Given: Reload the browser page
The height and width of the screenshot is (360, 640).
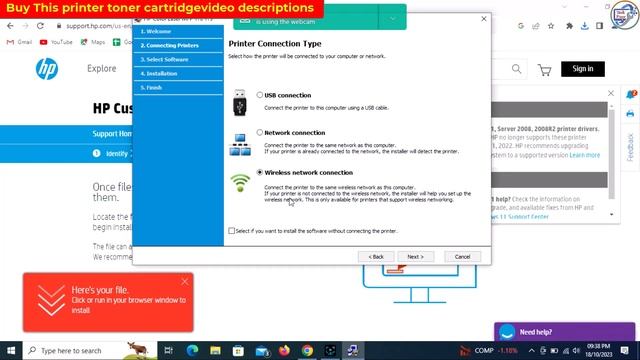Looking at the screenshot, I should tap(40, 26).
